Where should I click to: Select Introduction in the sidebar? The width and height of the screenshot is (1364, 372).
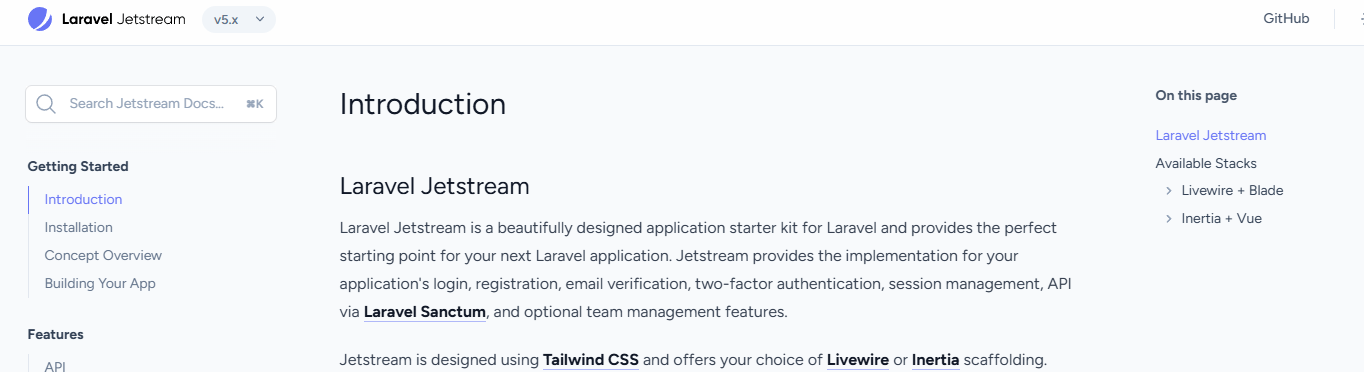click(83, 200)
